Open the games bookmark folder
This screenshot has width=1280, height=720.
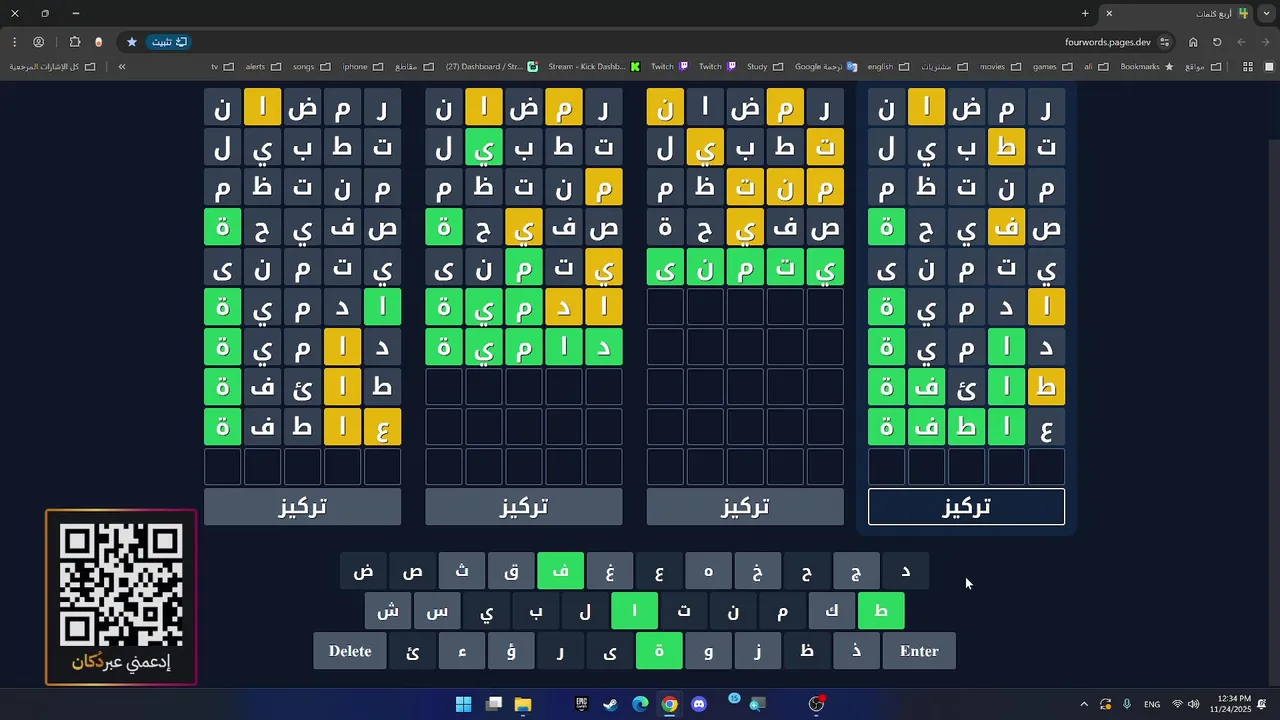(x=1051, y=67)
